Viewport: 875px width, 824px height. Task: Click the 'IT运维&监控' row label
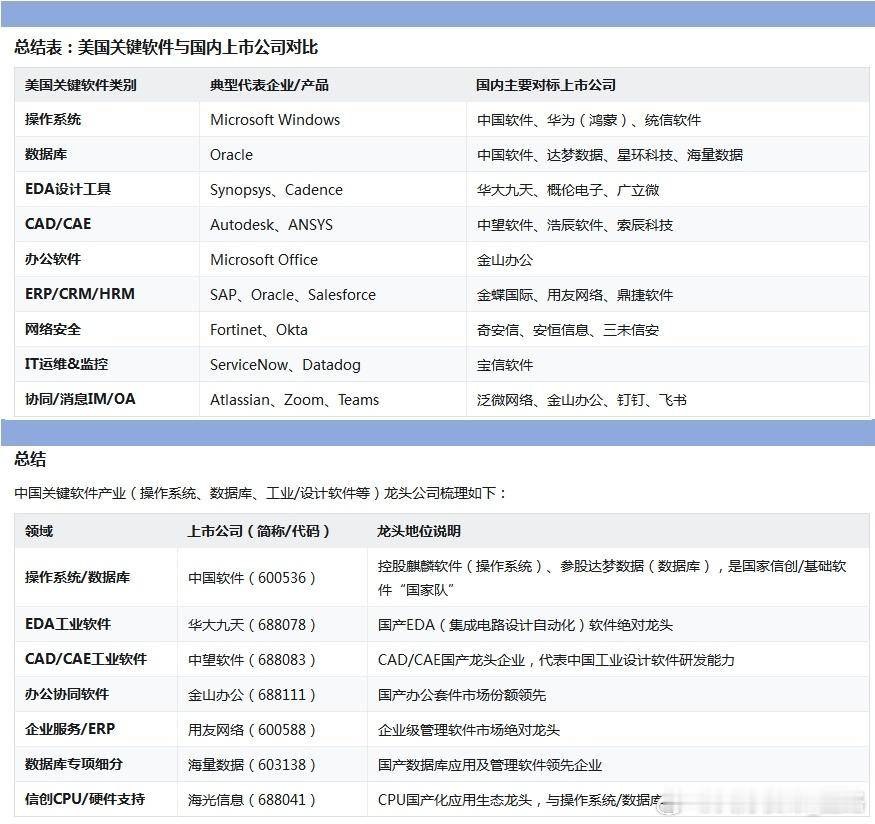point(66,364)
